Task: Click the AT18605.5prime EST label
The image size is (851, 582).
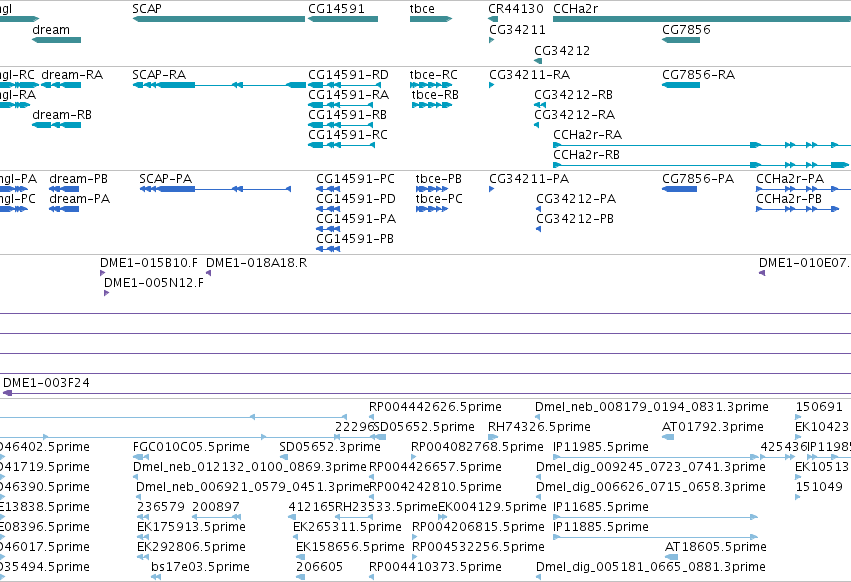Action: [716, 547]
